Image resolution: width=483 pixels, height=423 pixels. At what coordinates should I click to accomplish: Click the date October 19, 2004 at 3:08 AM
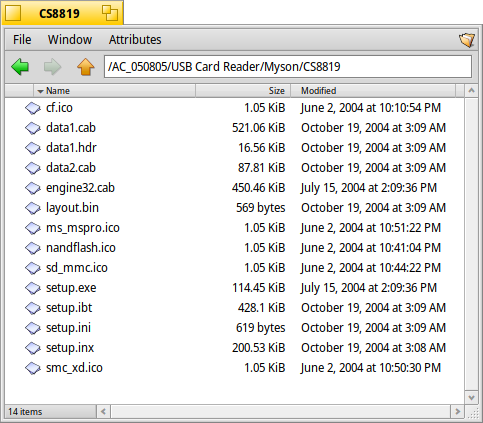373,348
